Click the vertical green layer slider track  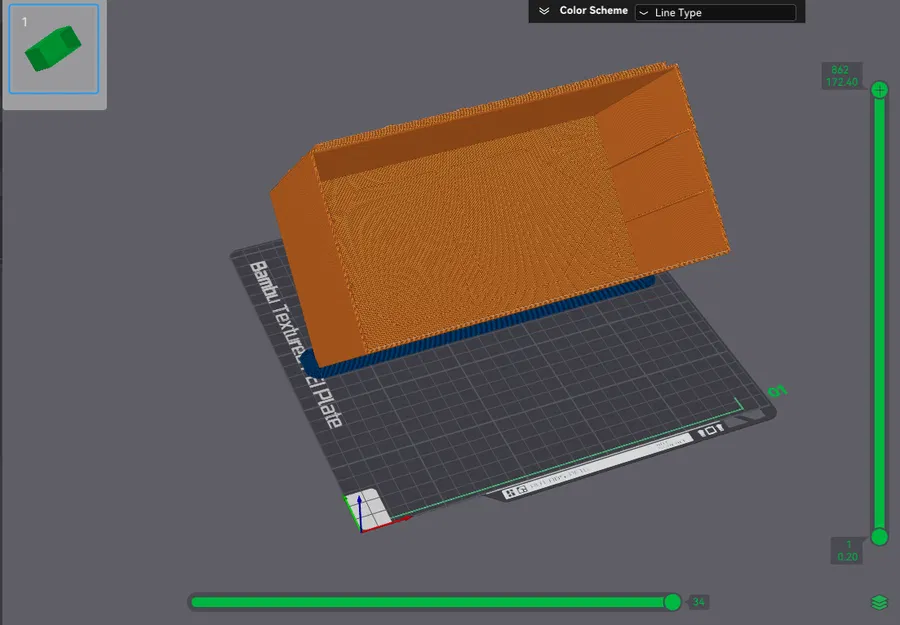click(879, 313)
